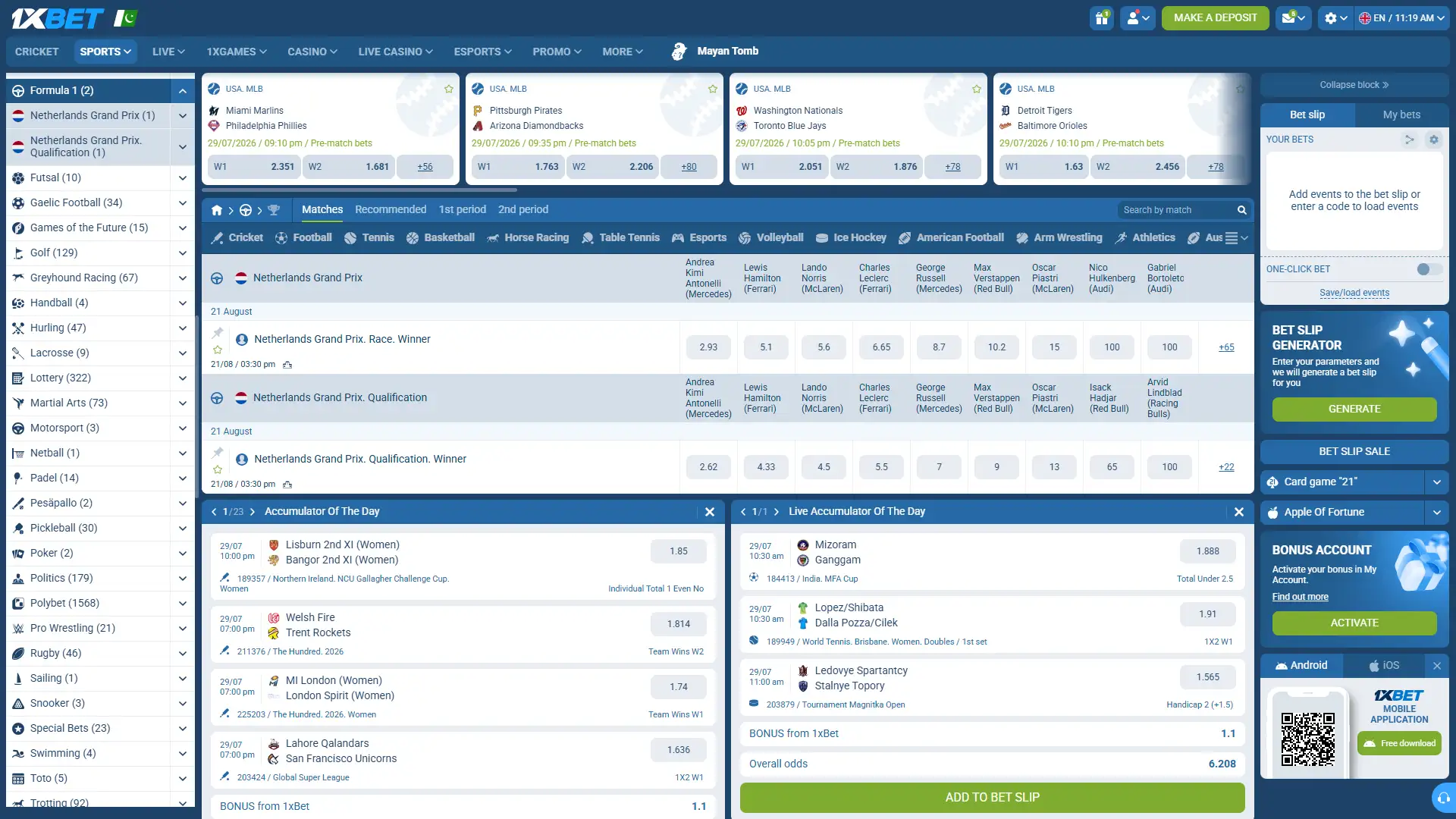Click the Mayan Tomb game icon

679,52
